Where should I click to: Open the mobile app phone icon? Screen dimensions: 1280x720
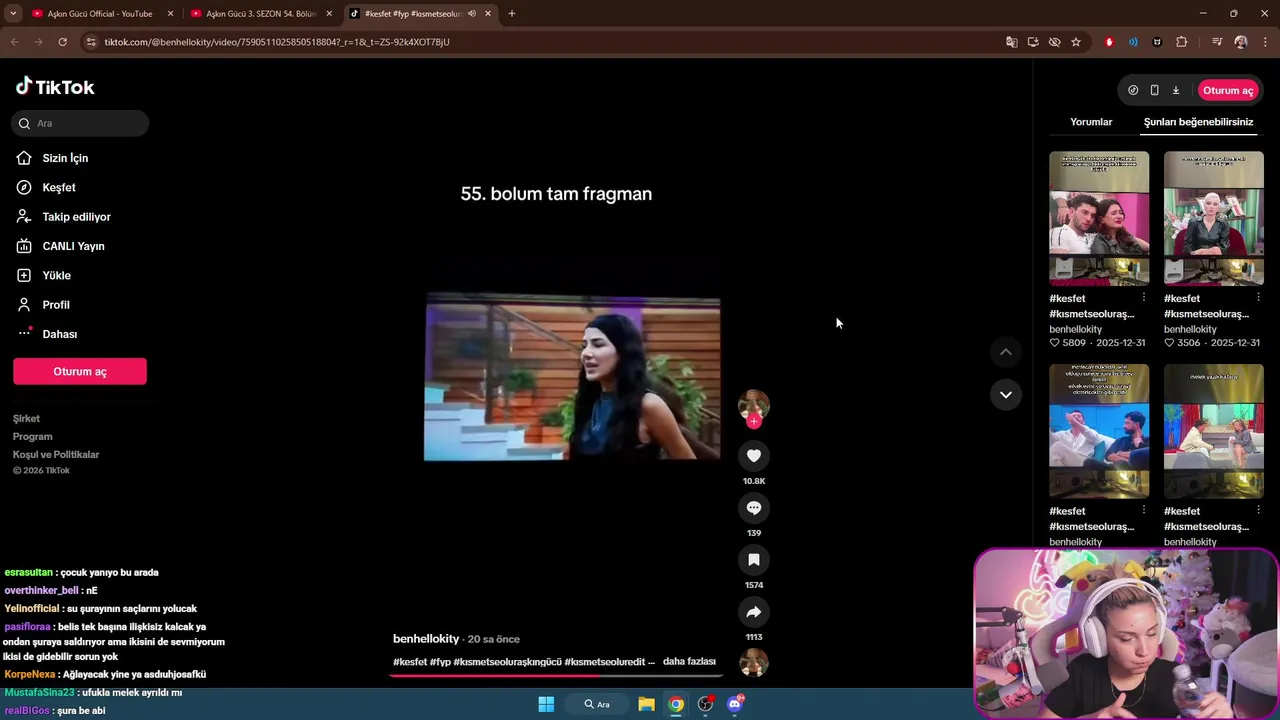(1154, 90)
